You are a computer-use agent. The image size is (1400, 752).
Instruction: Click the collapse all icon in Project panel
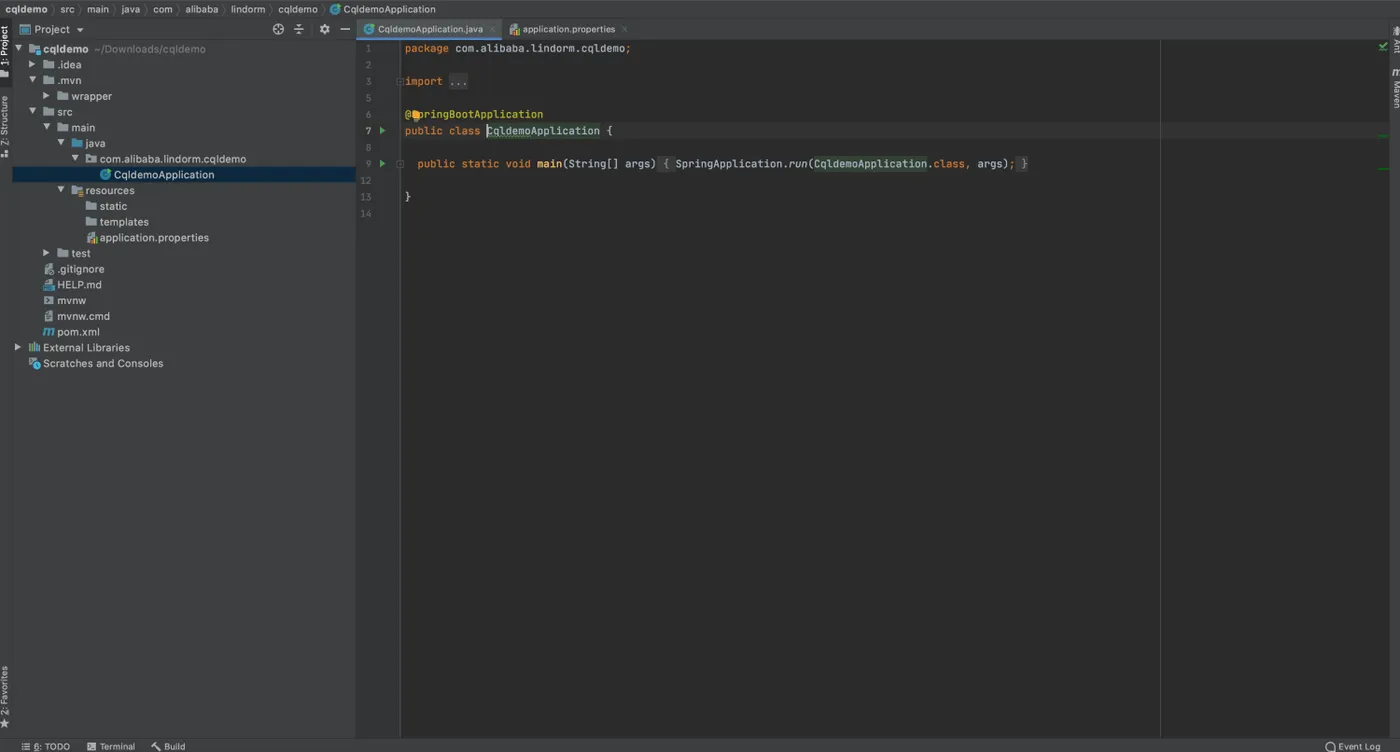tap(298, 29)
